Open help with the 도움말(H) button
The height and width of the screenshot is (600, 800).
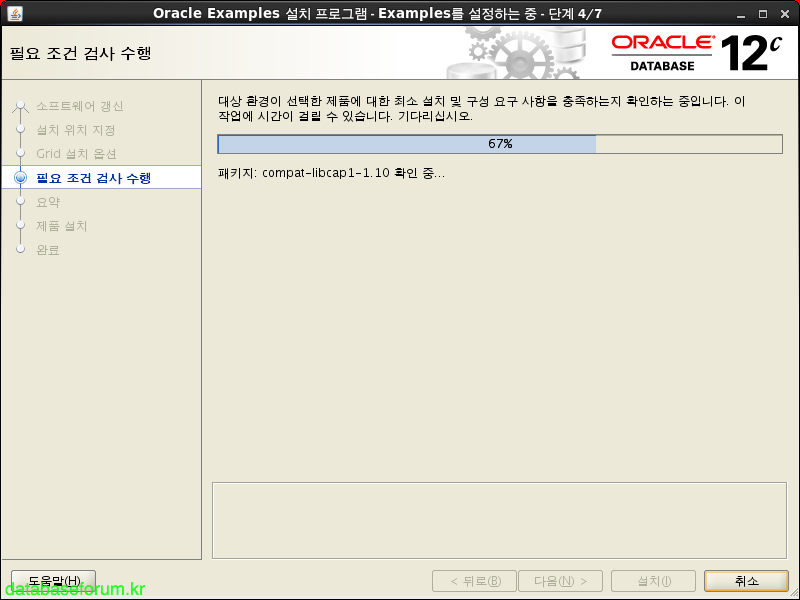coord(53,581)
